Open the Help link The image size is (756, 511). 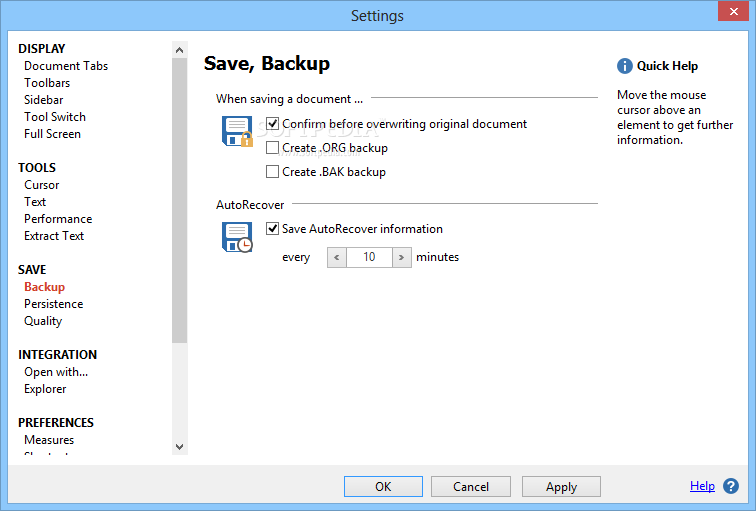point(702,486)
